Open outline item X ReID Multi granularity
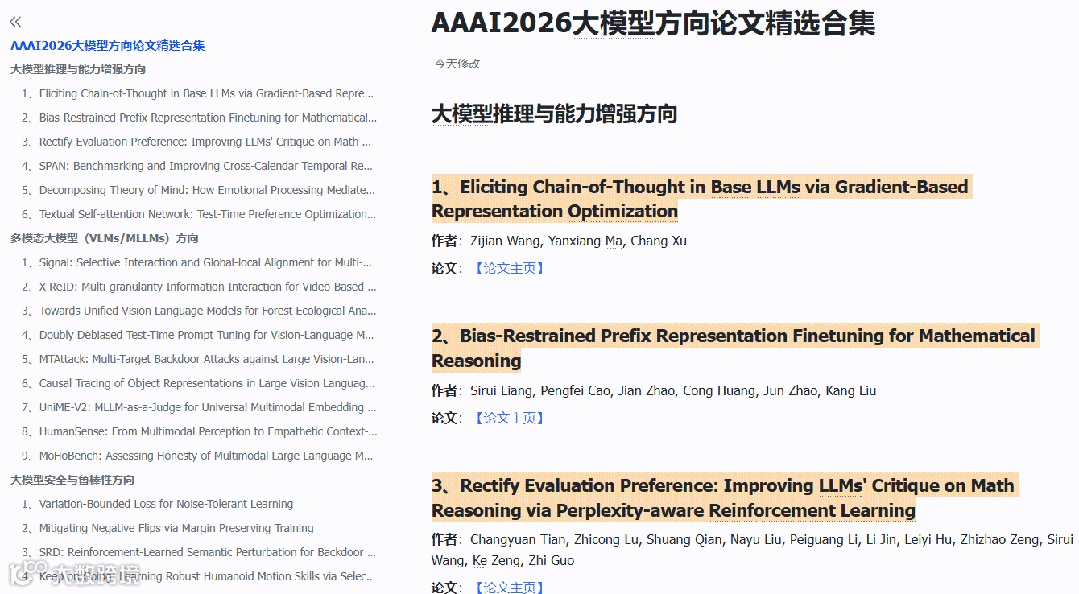Image resolution: width=1079 pixels, height=594 pixels. [x=200, y=286]
